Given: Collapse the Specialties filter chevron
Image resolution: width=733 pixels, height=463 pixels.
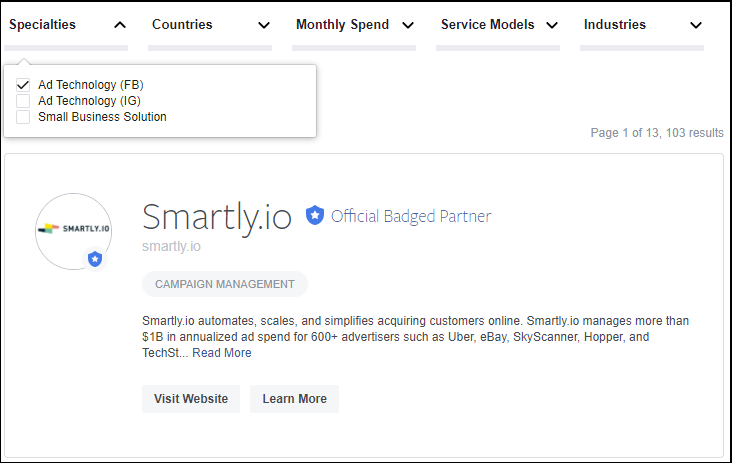Looking at the screenshot, I should tap(120, 25).
